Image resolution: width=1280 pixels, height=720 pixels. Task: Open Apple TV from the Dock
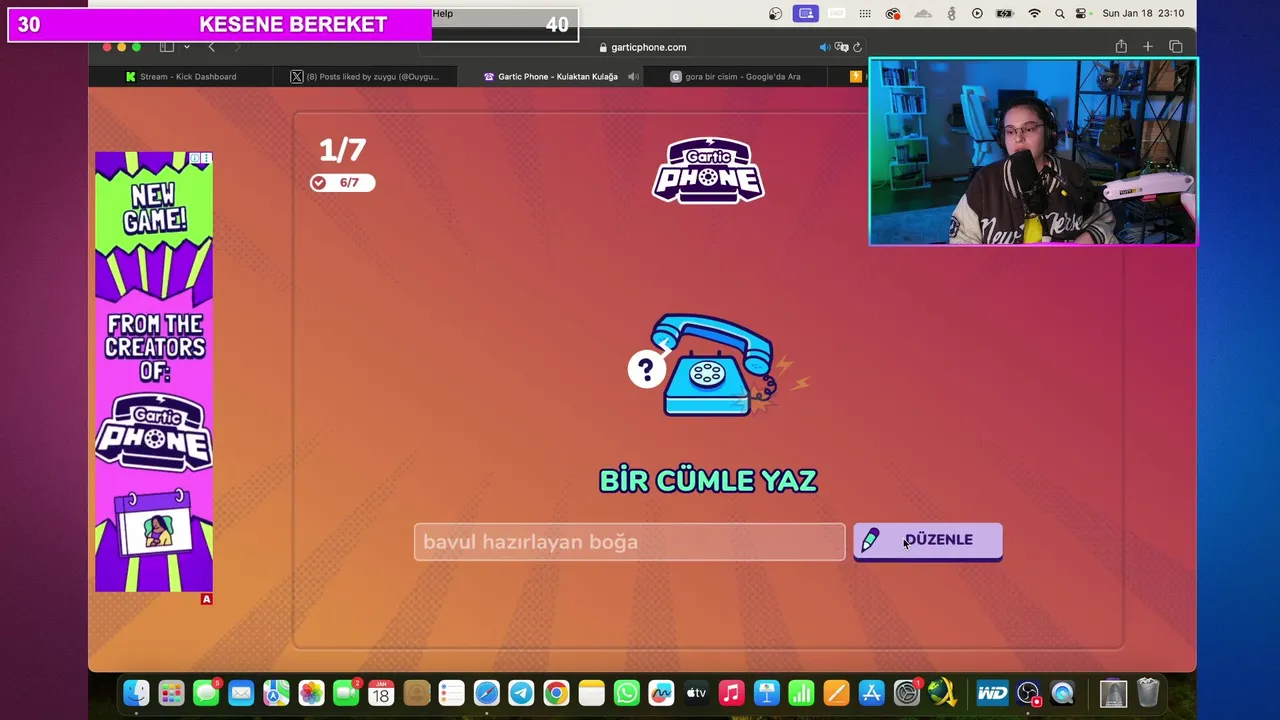696,693
